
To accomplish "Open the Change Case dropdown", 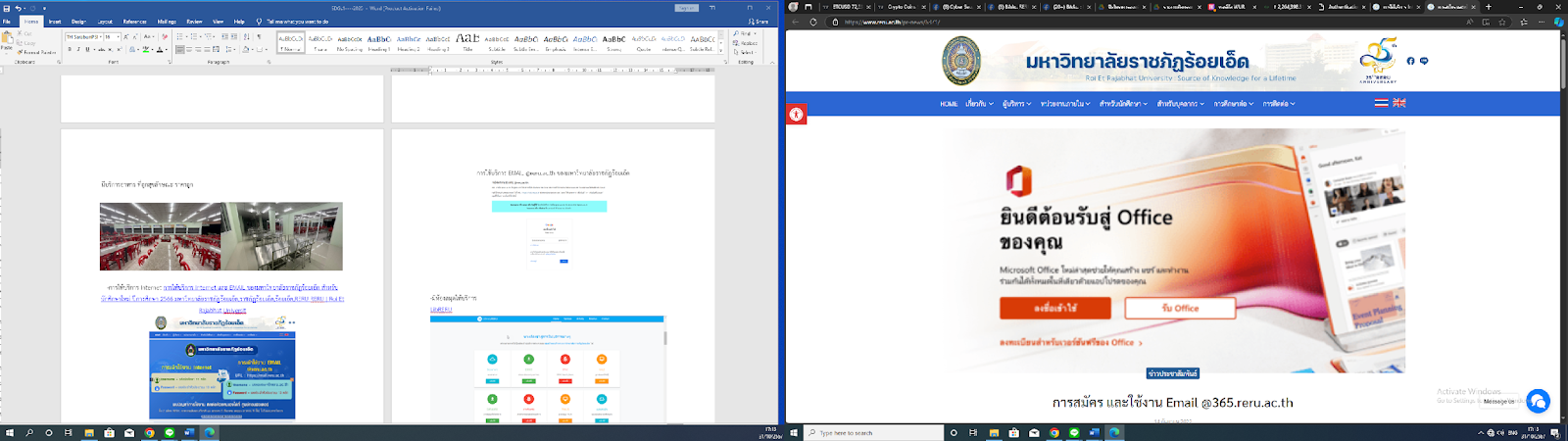I will [x=149, y=37].
